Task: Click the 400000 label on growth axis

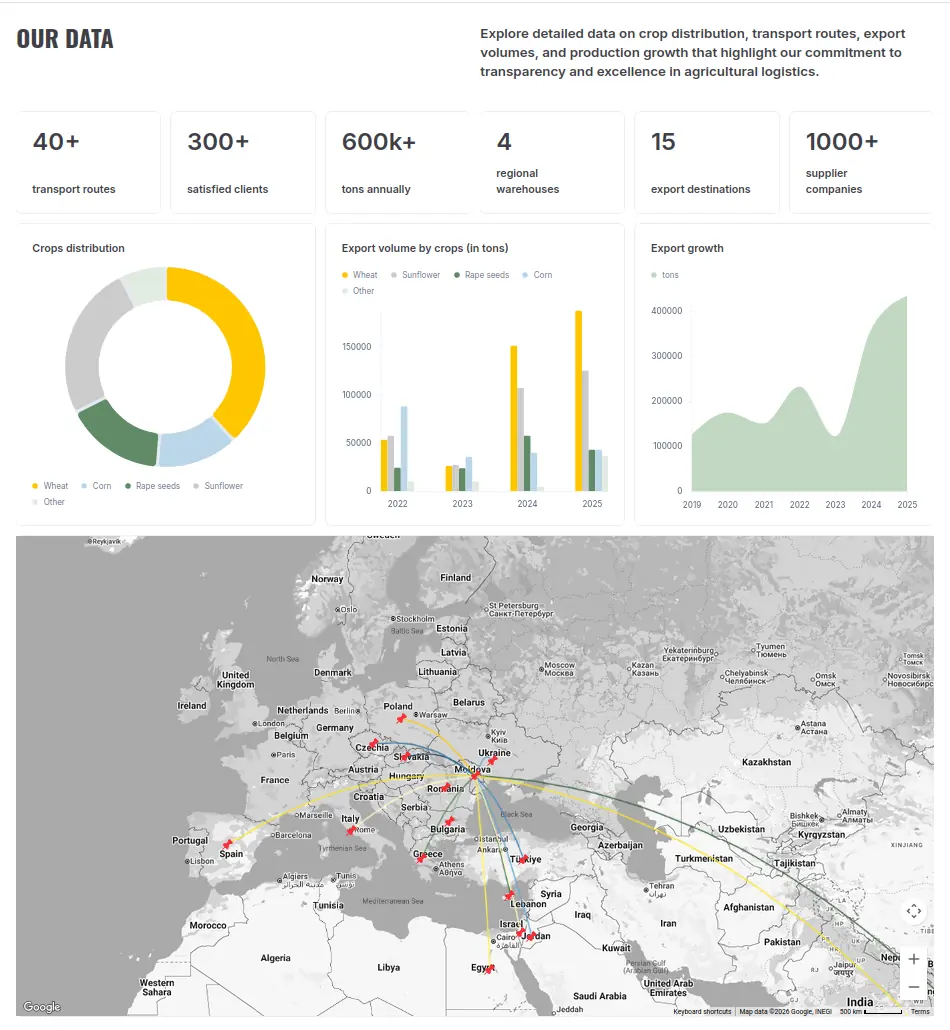Action: tap(667, 311)
